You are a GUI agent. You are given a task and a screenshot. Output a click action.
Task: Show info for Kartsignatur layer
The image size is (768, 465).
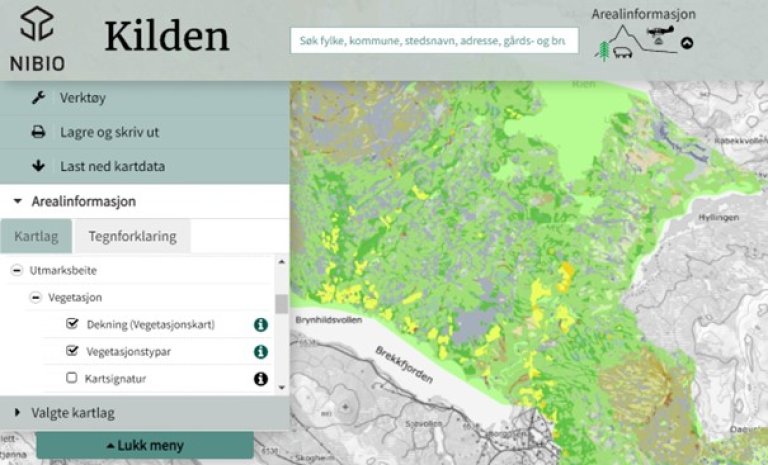click(x=261, y=379)
